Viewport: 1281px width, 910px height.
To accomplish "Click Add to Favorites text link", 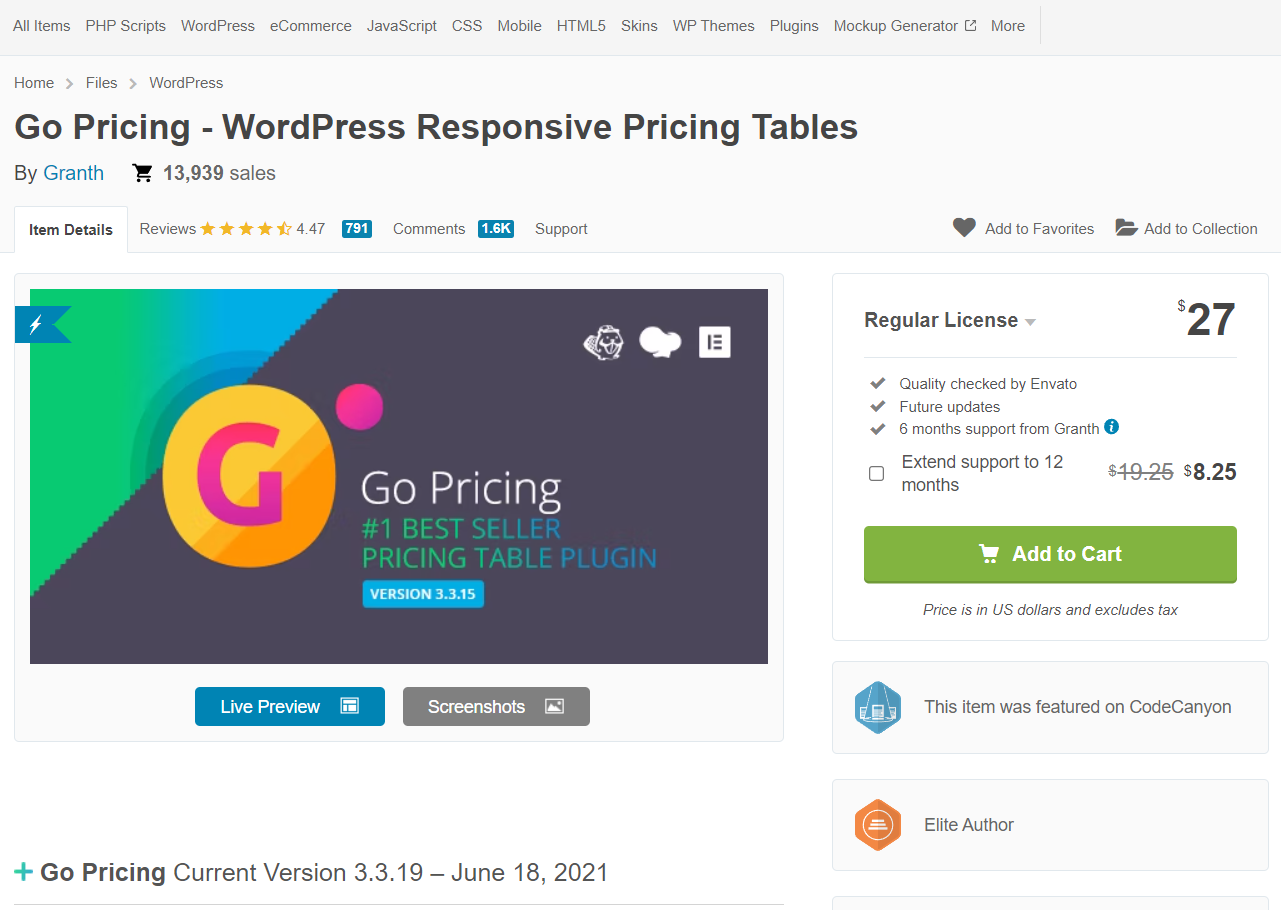I will point(1039,228).
